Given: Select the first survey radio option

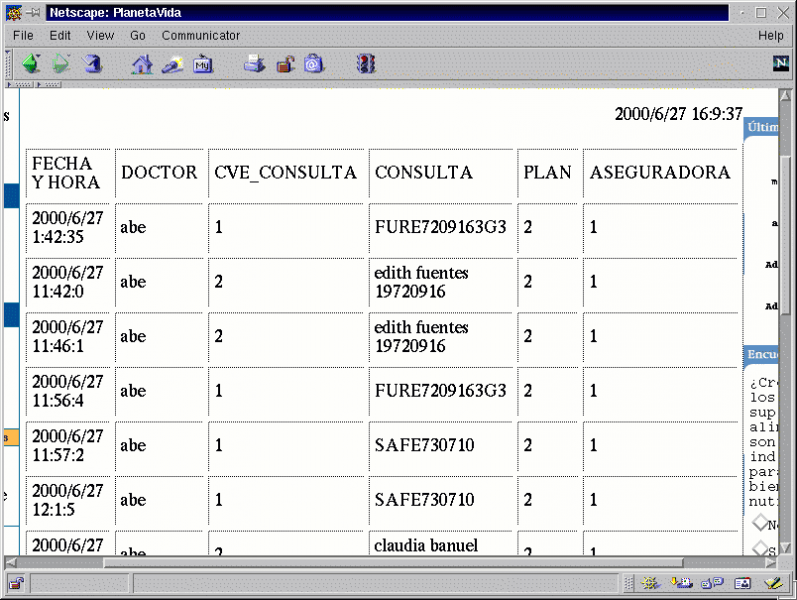Looking at the screenshot, I should tap(758, 524).
